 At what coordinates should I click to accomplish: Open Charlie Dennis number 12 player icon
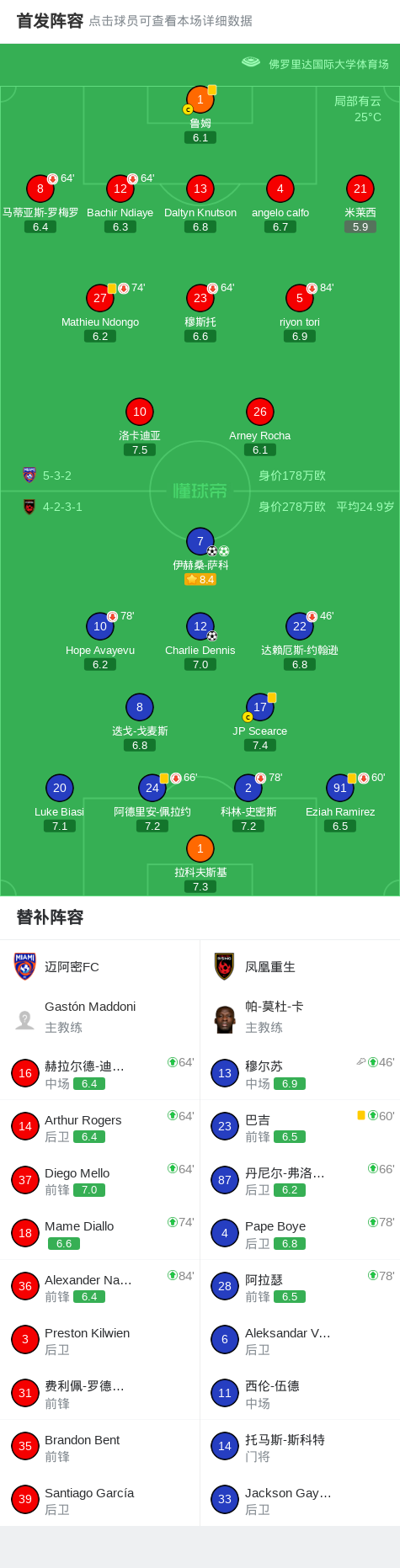[200, 626]
